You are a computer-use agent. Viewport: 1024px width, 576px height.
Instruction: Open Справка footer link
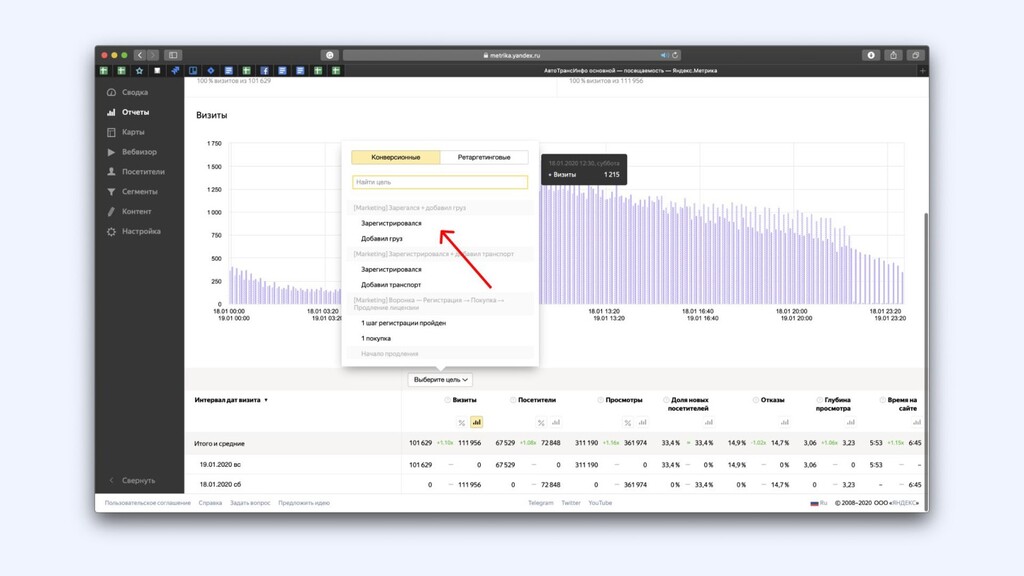(210, 503)
